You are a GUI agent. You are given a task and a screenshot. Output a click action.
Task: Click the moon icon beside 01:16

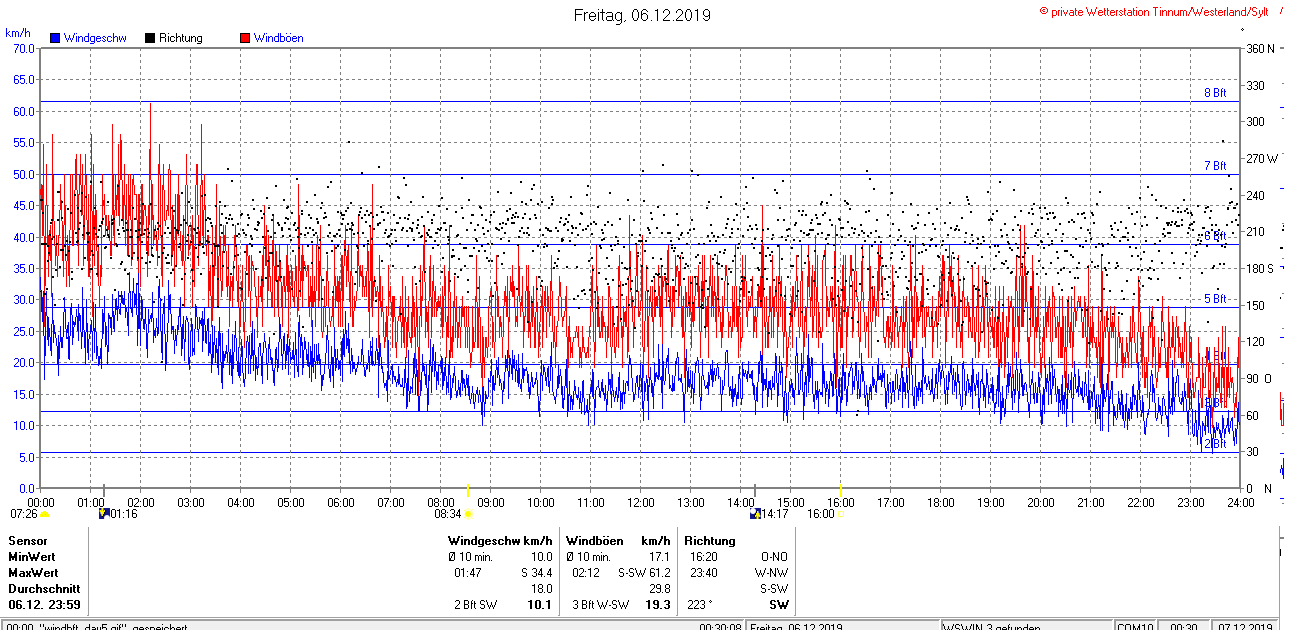pos(103,514)
